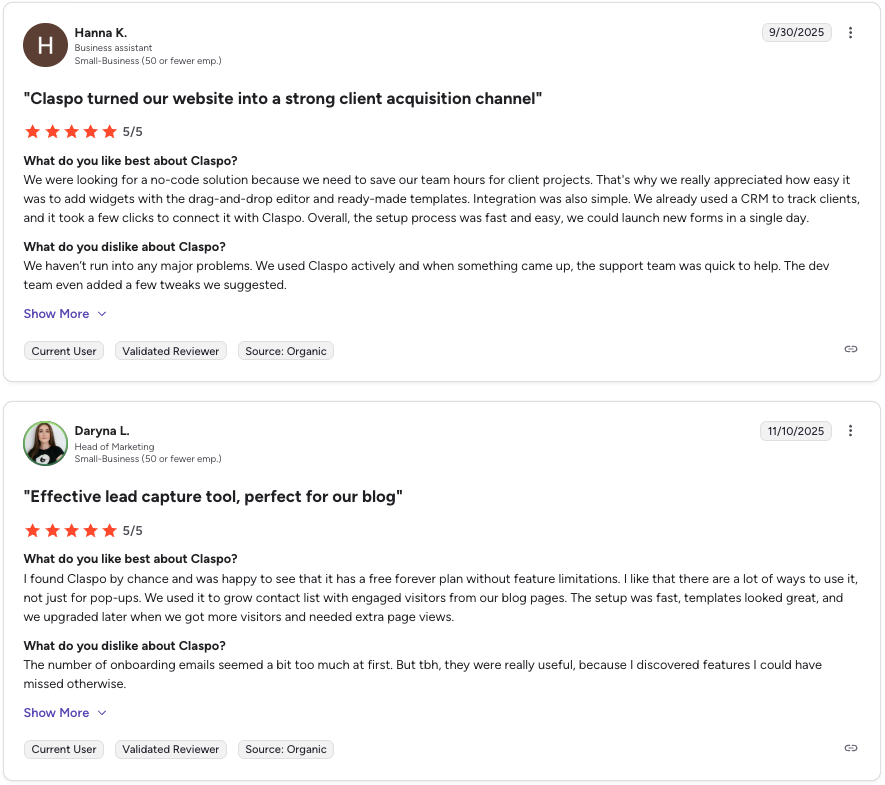
Task: Click Source: Organic tag on Hanna K.'s review
Action: [x=286, y=351]
